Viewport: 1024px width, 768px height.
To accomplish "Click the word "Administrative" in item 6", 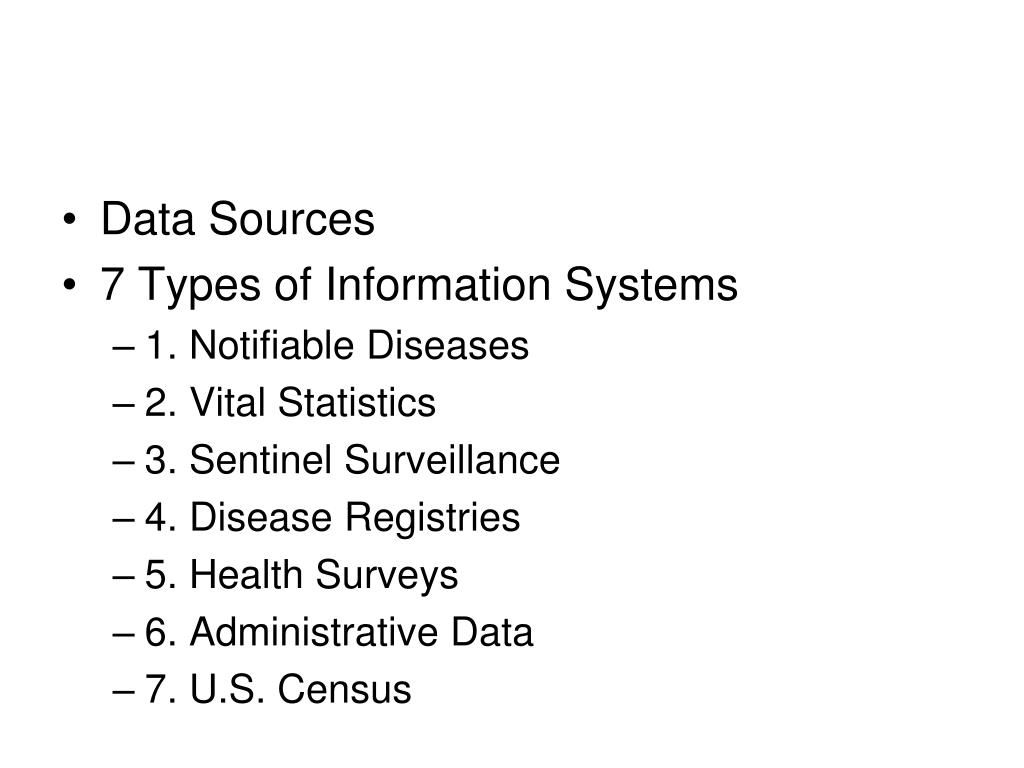I will point(313,632).
